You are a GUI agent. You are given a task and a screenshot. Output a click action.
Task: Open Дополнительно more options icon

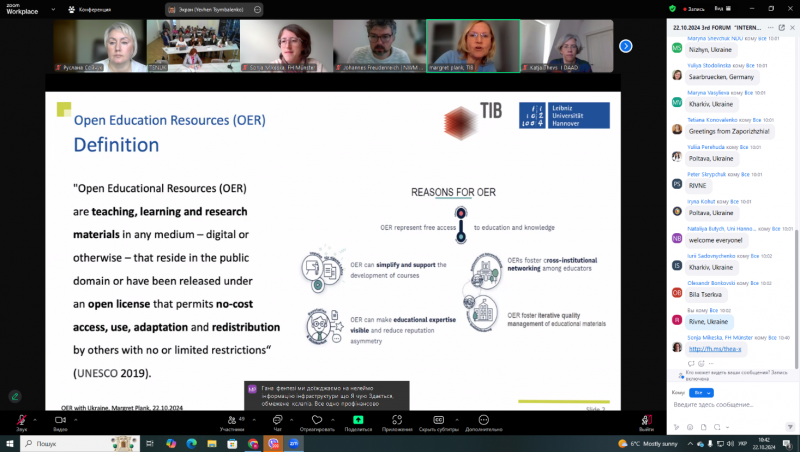click(484, 420)
